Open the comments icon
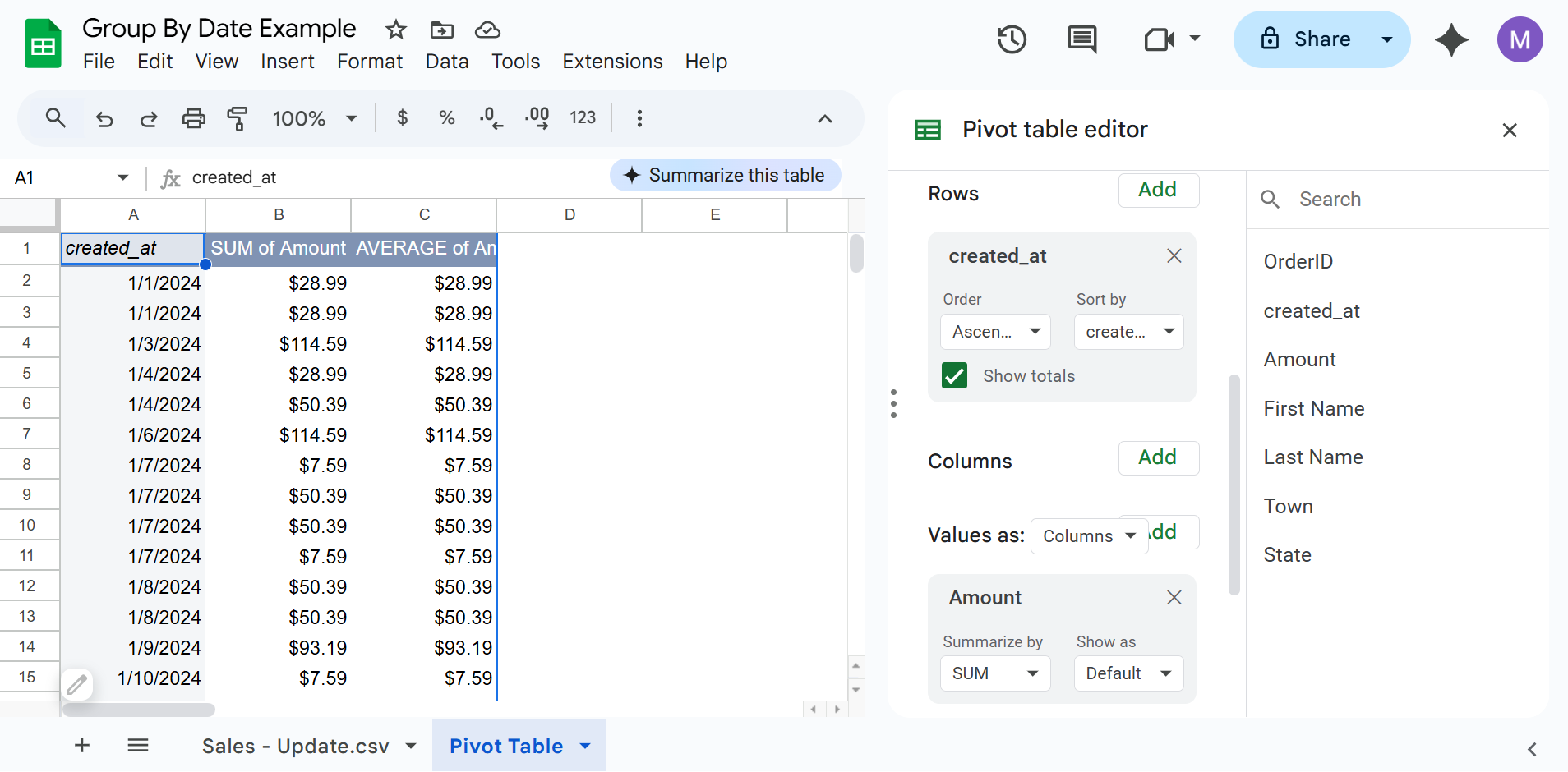Viewport: 1568px width, 772px height. coord(1081,39)
